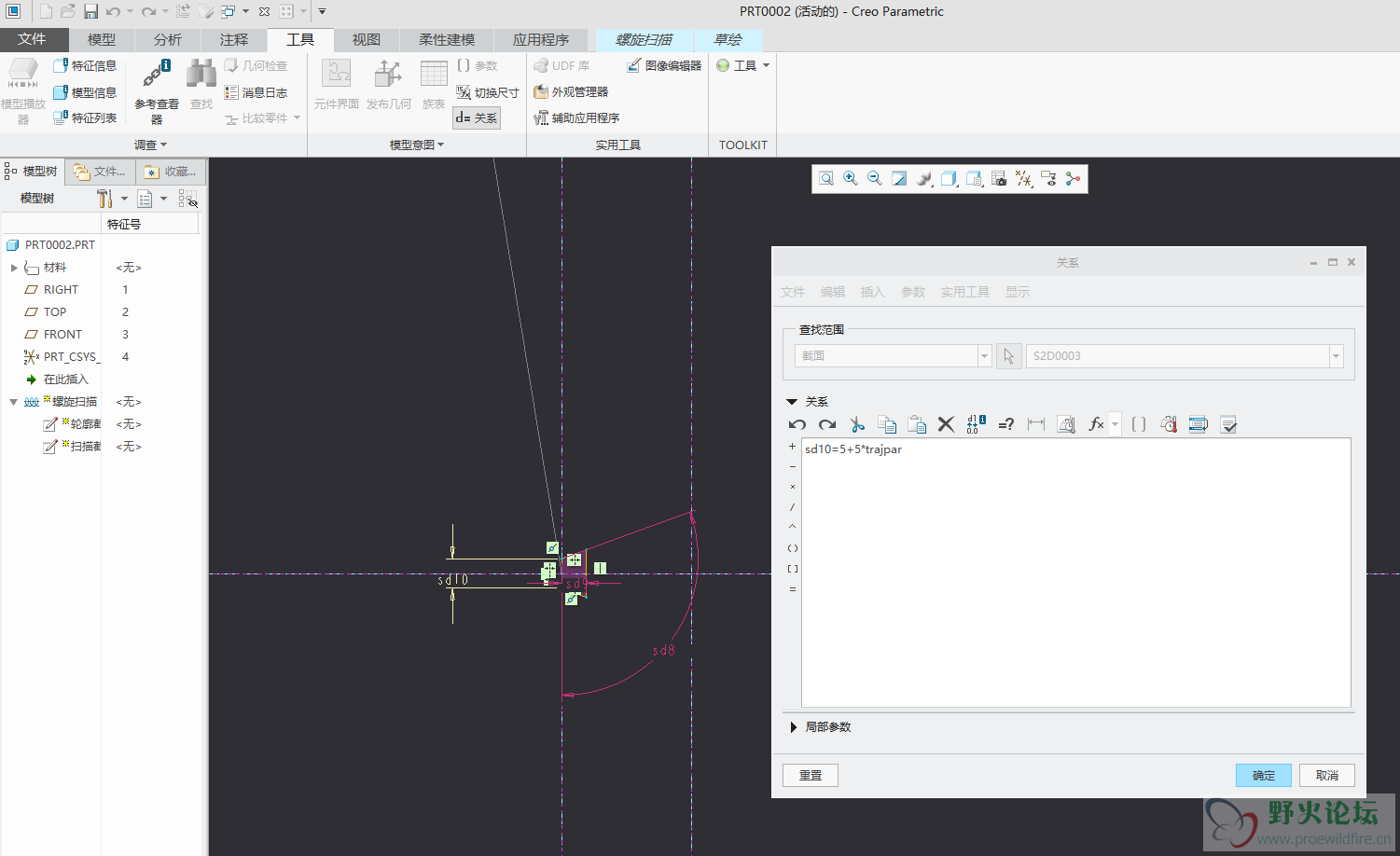Click the Zoom In magnifier icon
The height and width of the screenshot is (856, 1400).
[x=851, y=179]
